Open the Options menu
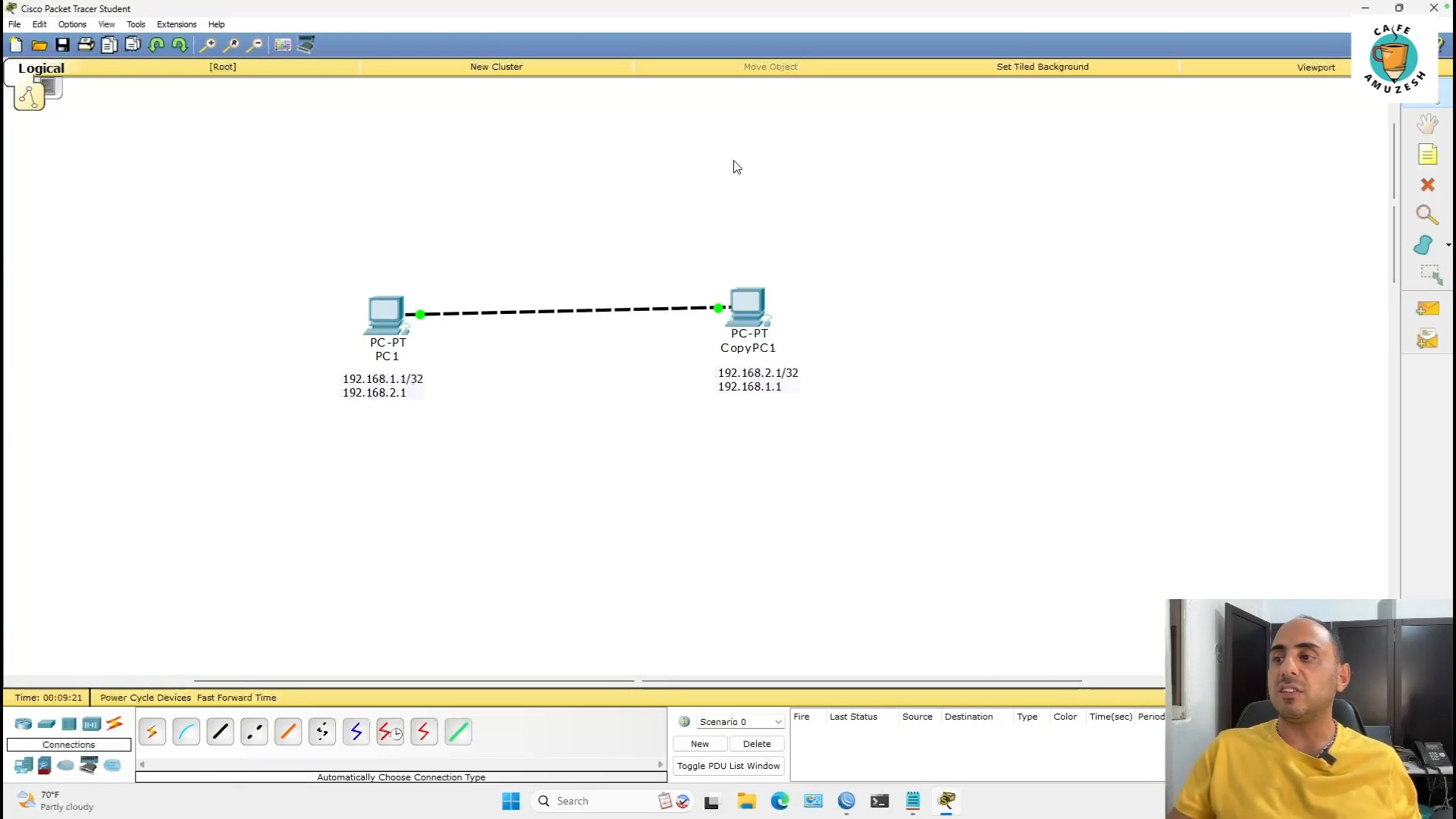 pos(72,24)
